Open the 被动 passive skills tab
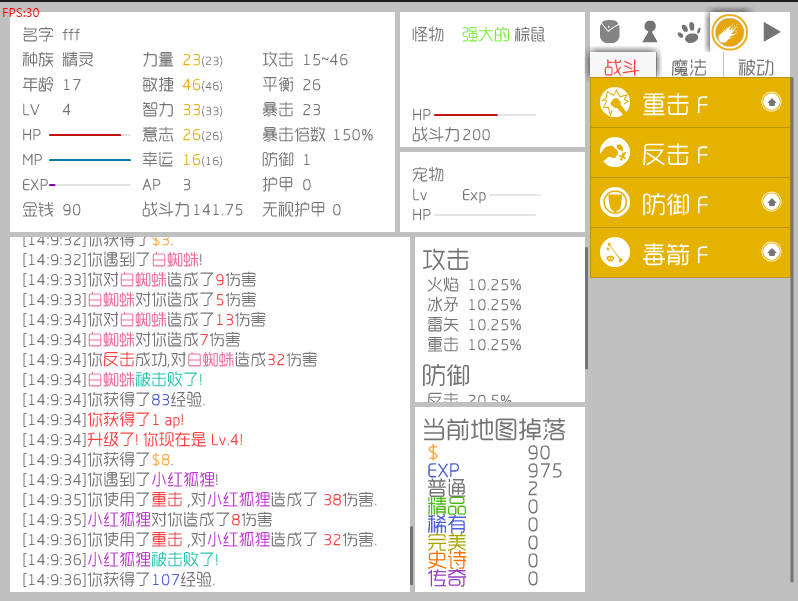 point(756,67)
